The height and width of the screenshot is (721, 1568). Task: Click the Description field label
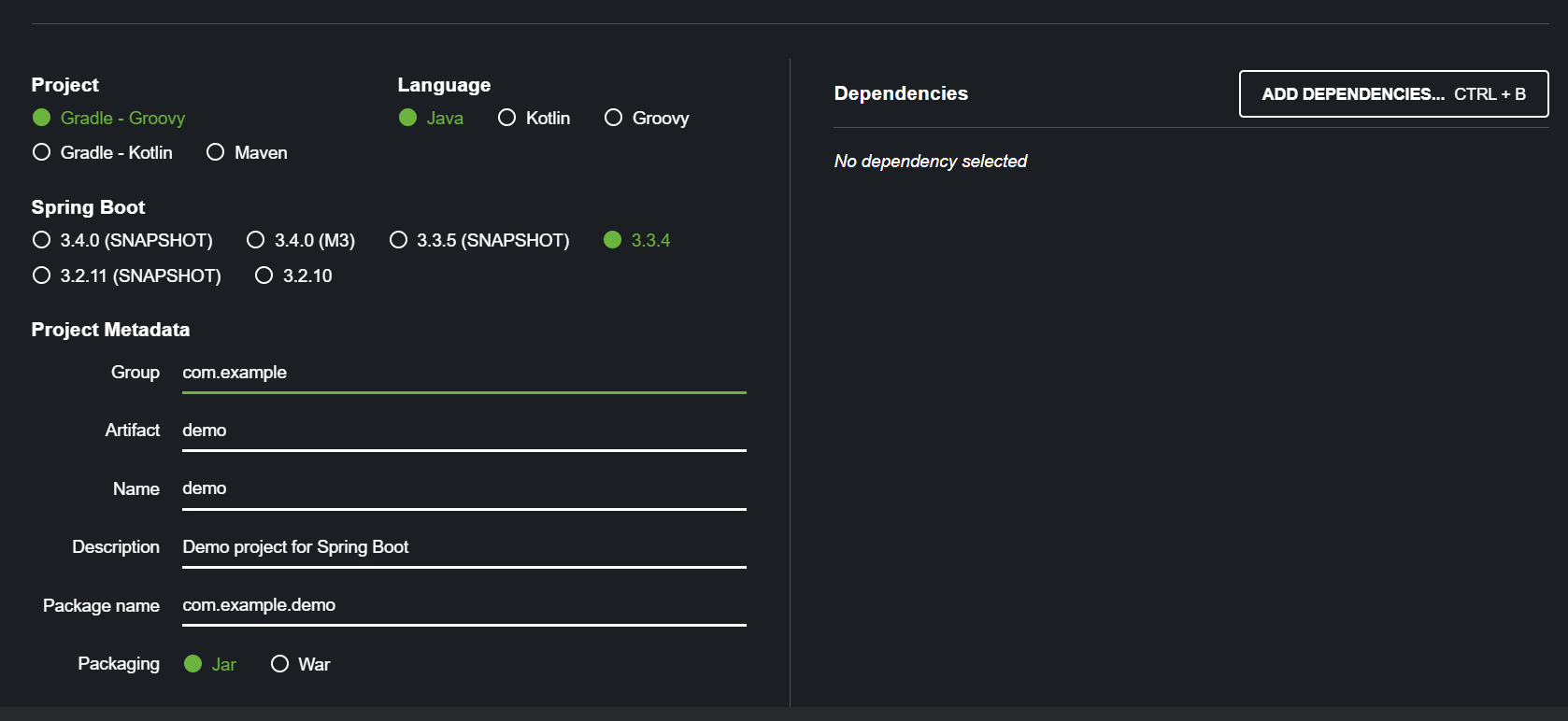pyautogui.click(x=116, y=547)
